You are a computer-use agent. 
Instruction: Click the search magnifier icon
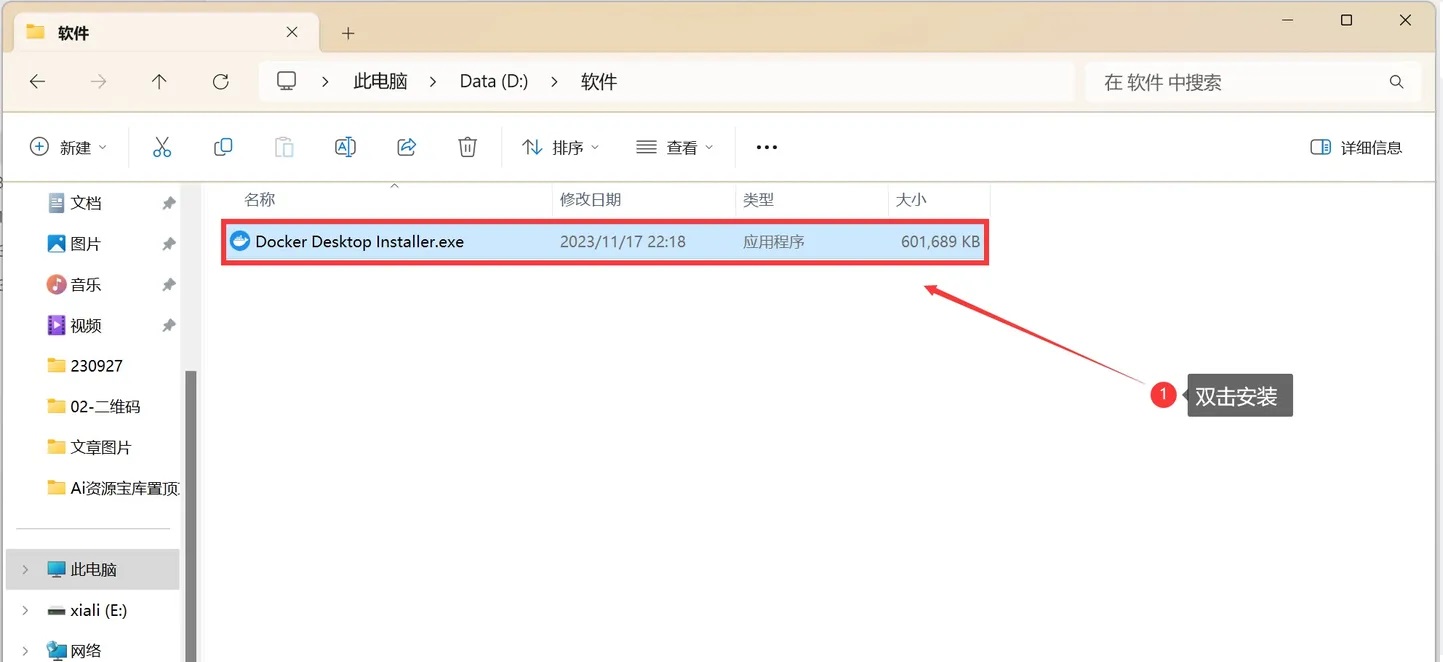pos(1396,82)
